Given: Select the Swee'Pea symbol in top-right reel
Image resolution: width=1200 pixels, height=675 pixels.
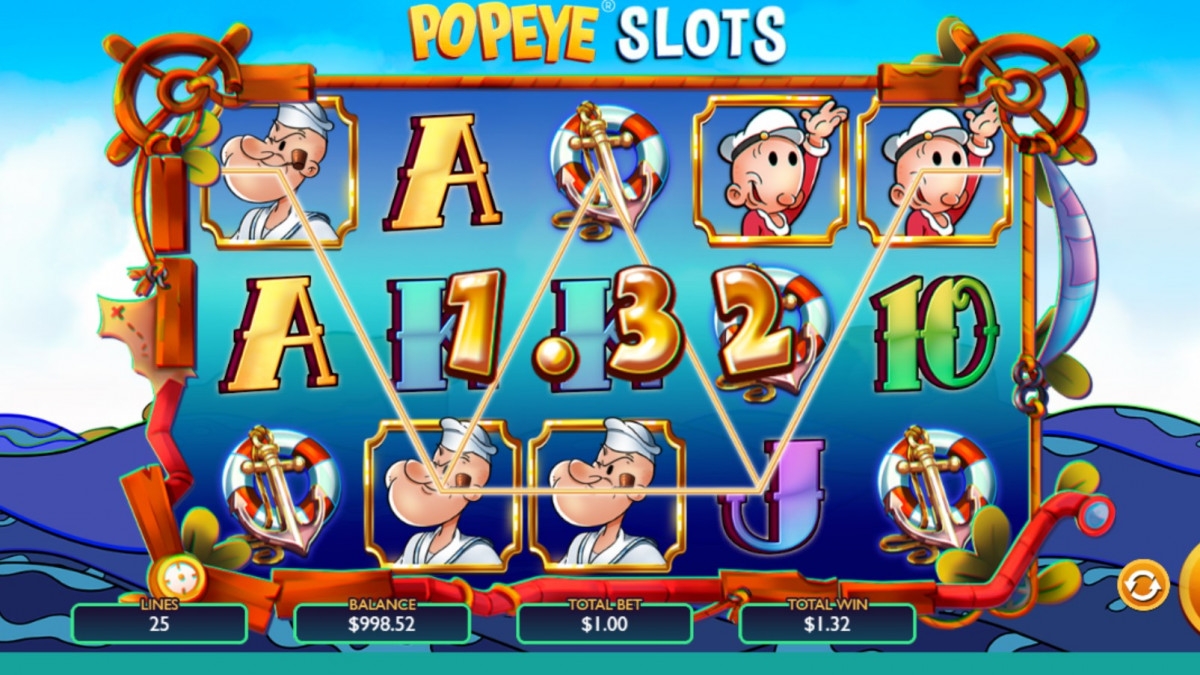Looking at the screenshot, I should click(935, 171).
